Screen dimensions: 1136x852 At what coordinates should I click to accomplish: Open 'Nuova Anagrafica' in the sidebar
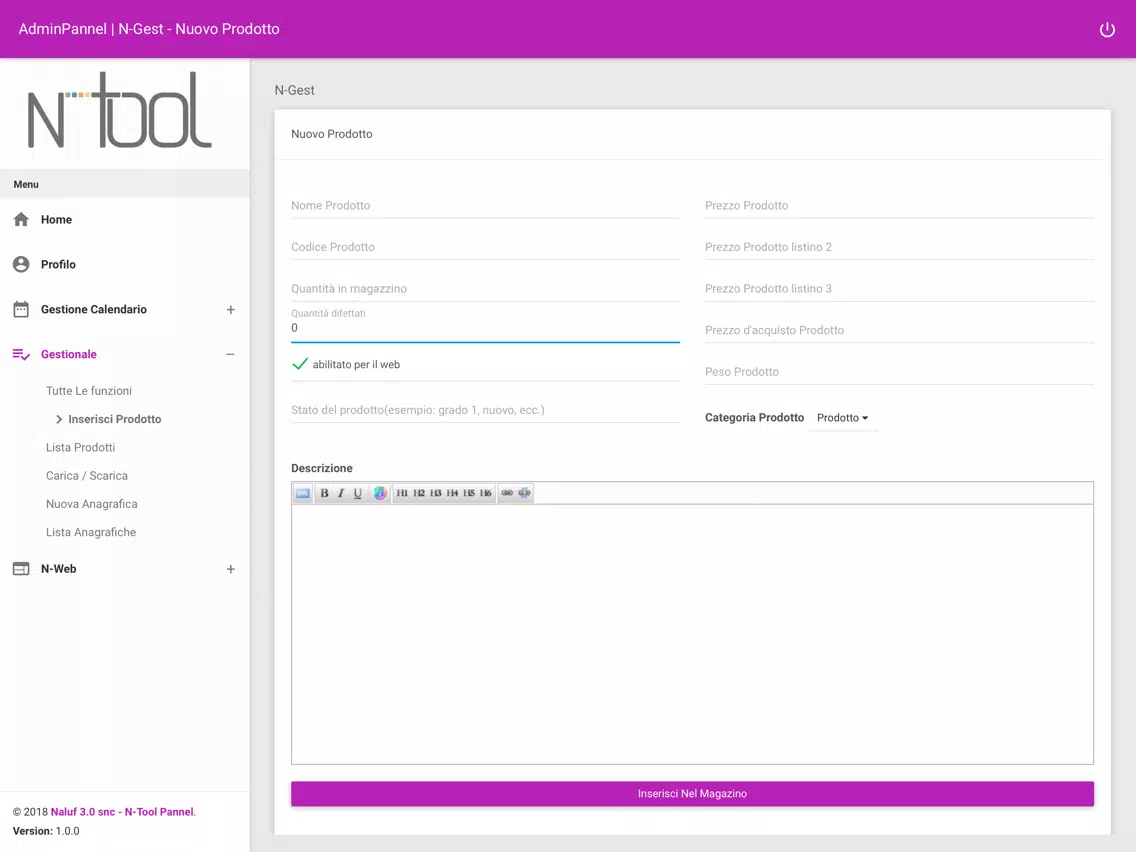click(x=91, y=504)
